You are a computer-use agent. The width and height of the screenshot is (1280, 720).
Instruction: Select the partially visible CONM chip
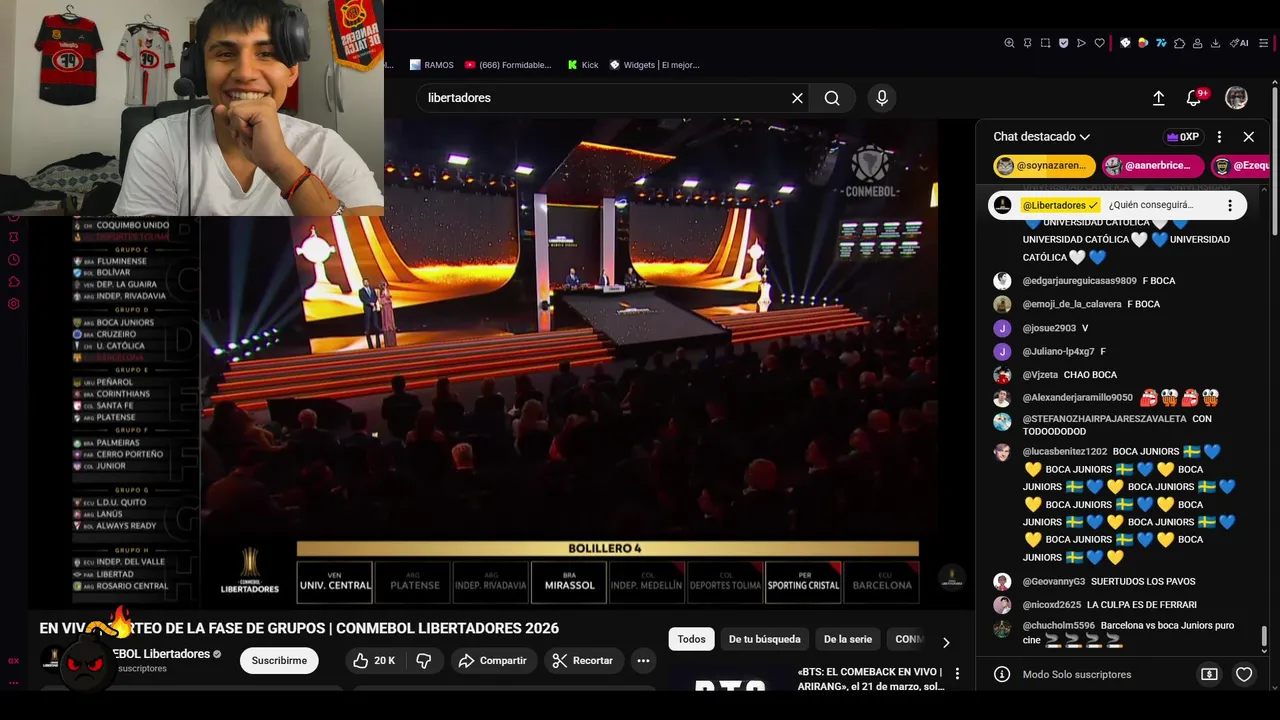(x=908, y=639)
